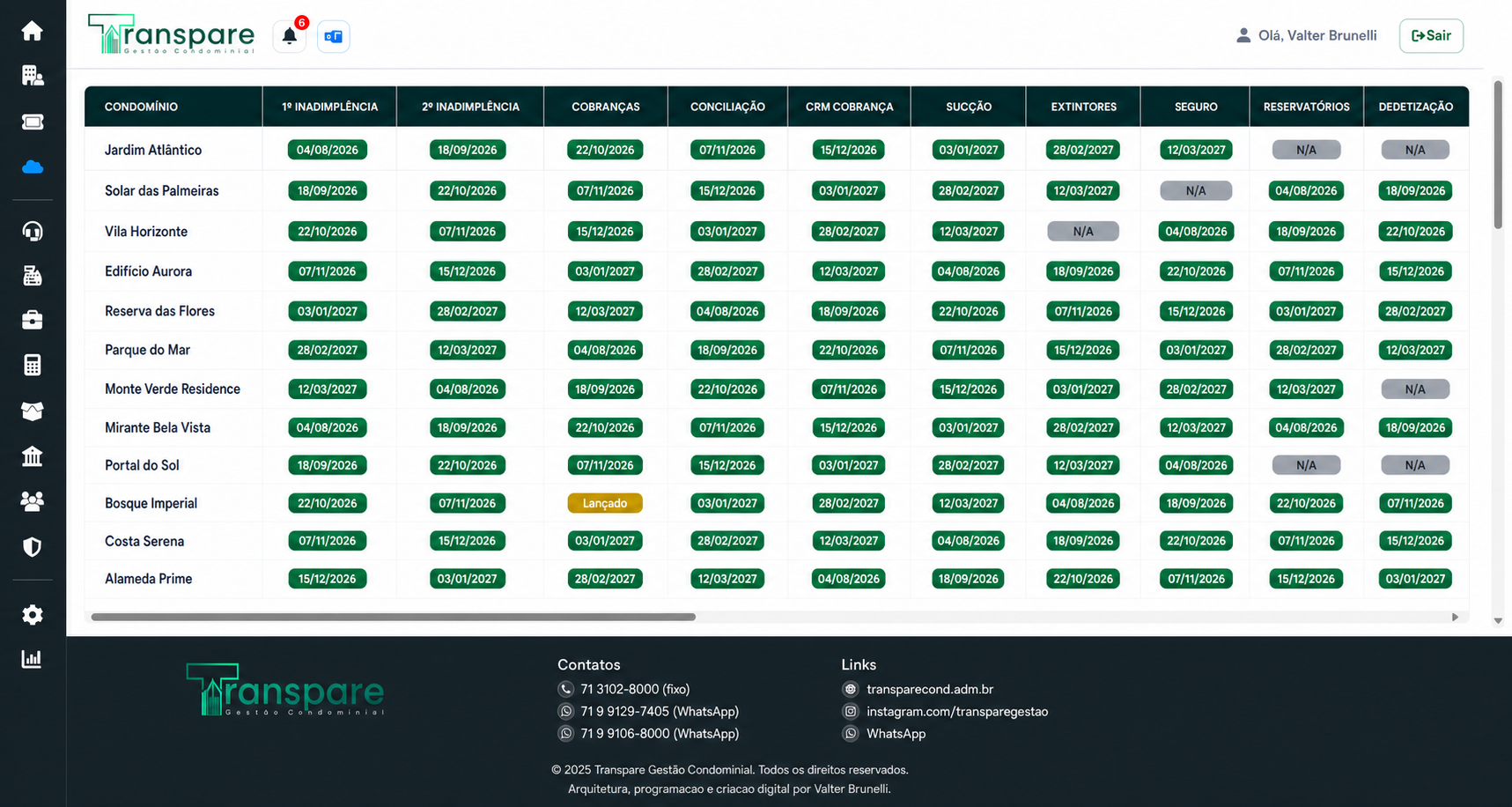
Task: Log out with the Sair button
Action: (x=1431, y=35)
